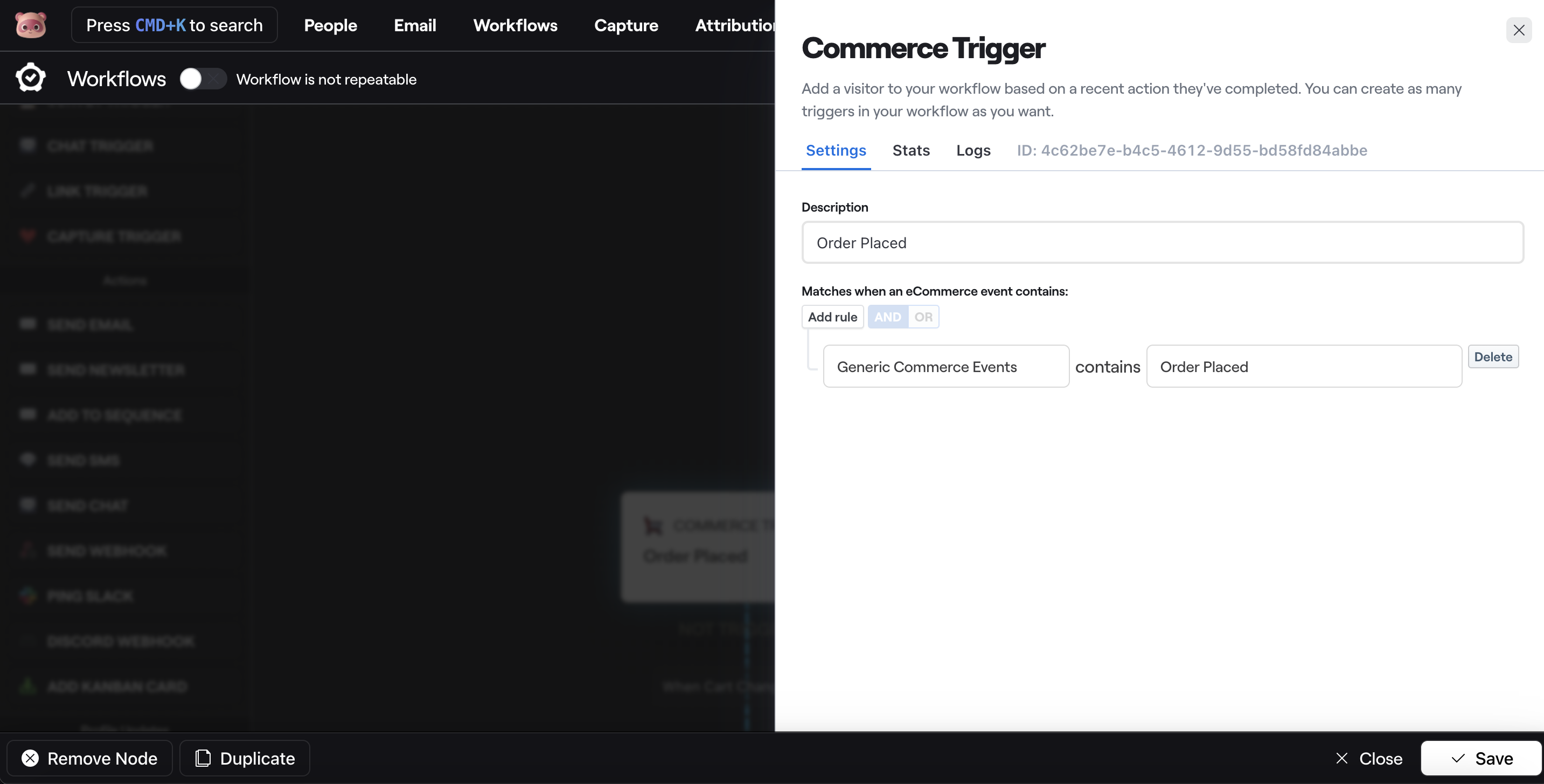Click the Remove Node circled X icon
Viewport: 1544px width, 784px height.
pos(30,758)
